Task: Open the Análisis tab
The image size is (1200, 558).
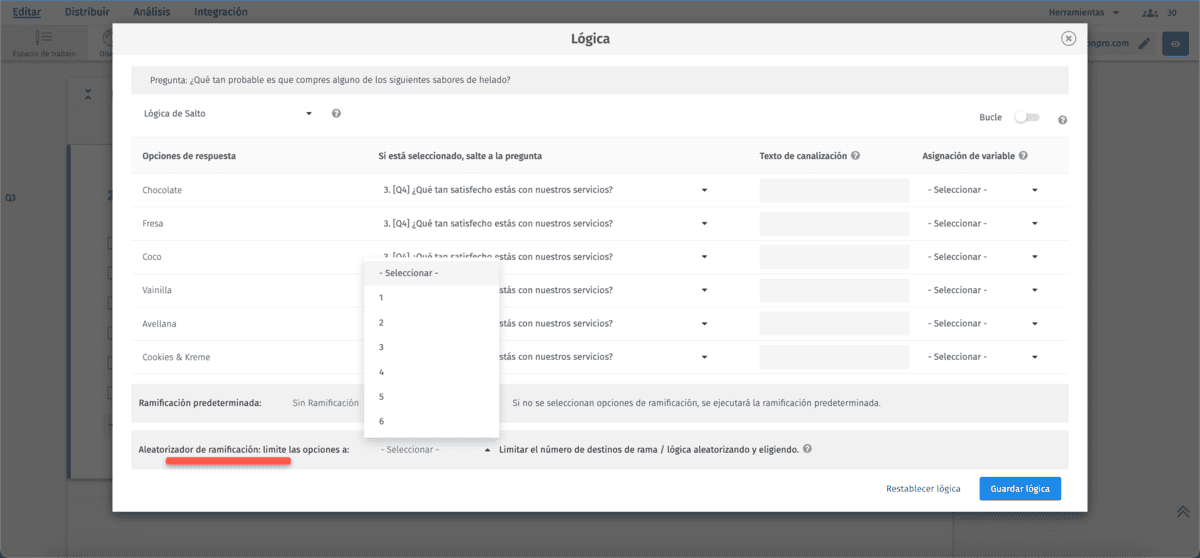Action: (x=151, y=12)
